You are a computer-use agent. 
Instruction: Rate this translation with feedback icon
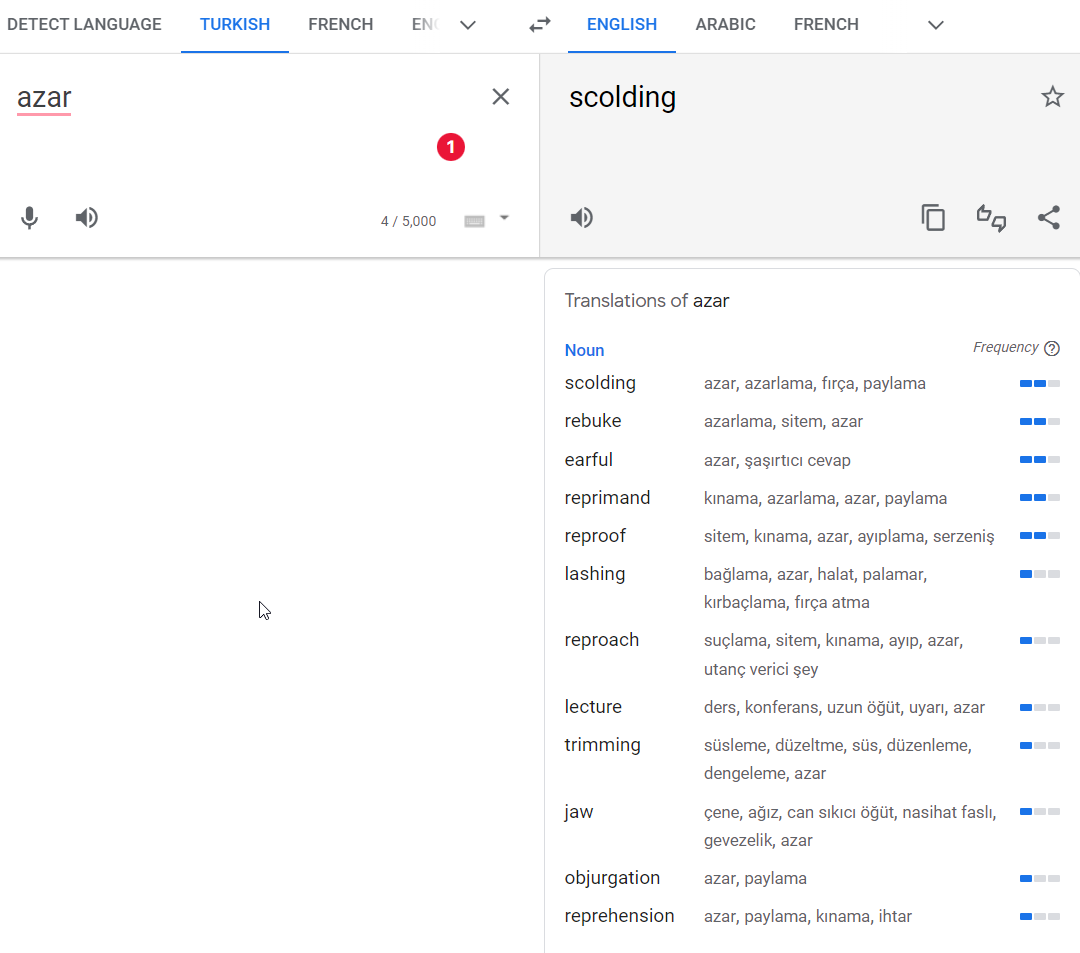pos(991,218)
